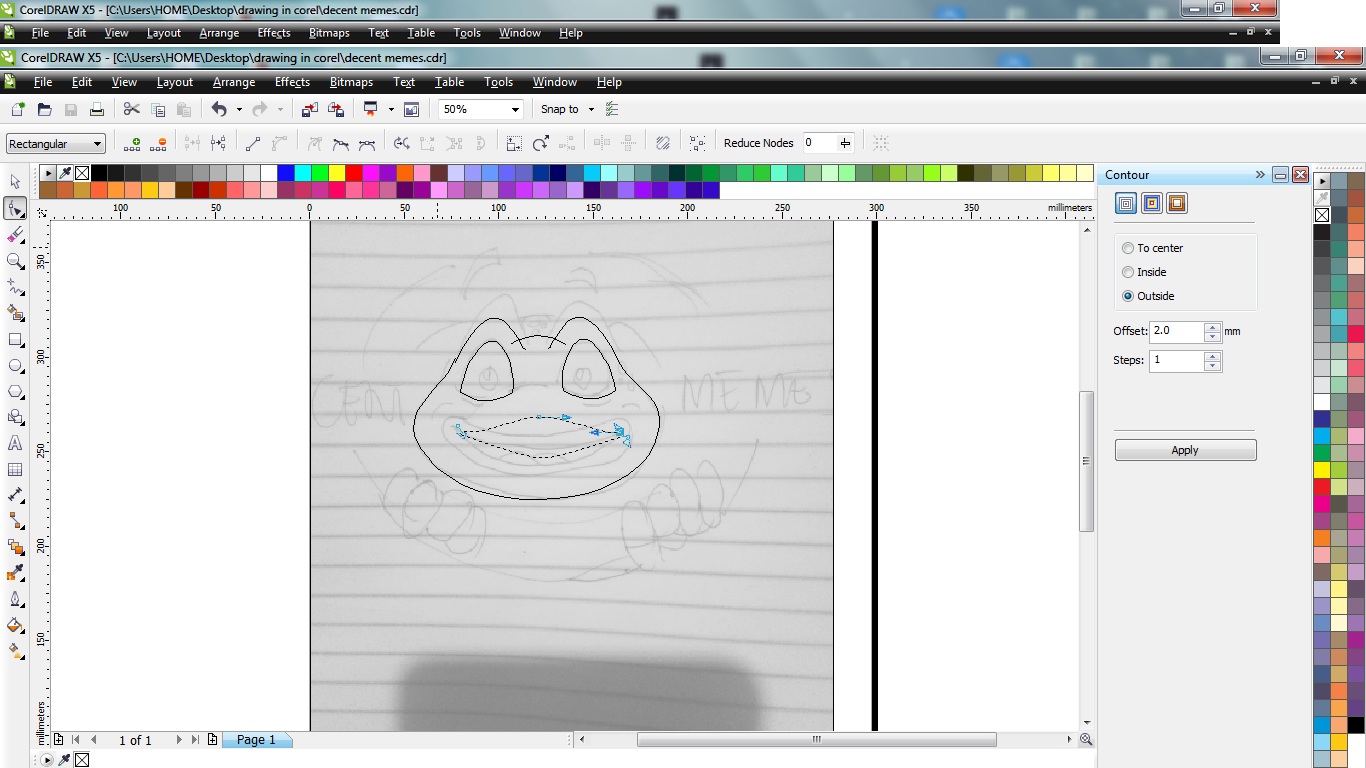This screenshot has width=1366, height=768.
Task: Go to the next page arrow
Action: coord(179,740)
